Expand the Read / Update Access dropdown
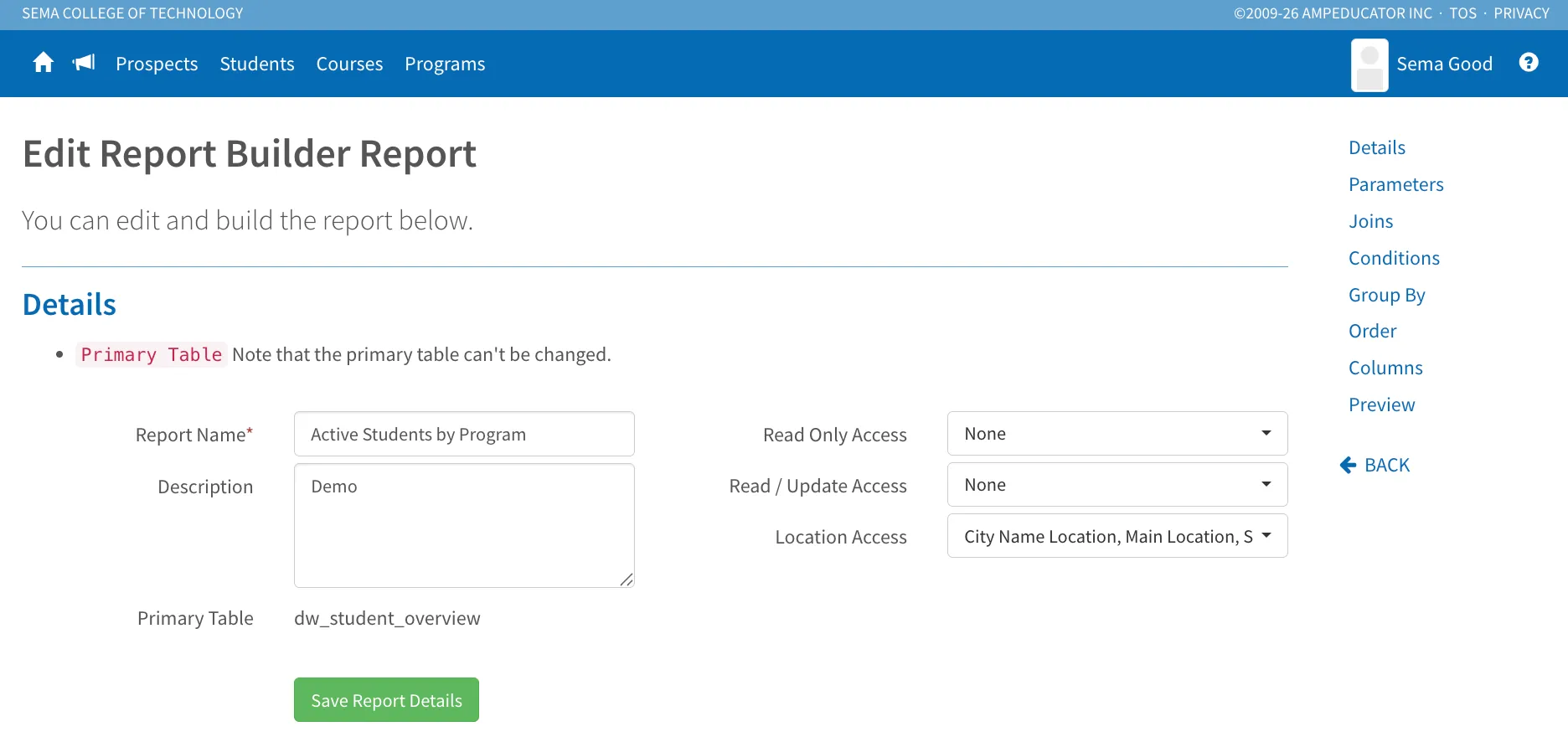Viewport: 1568px width, 742px height. (1117, 485)
